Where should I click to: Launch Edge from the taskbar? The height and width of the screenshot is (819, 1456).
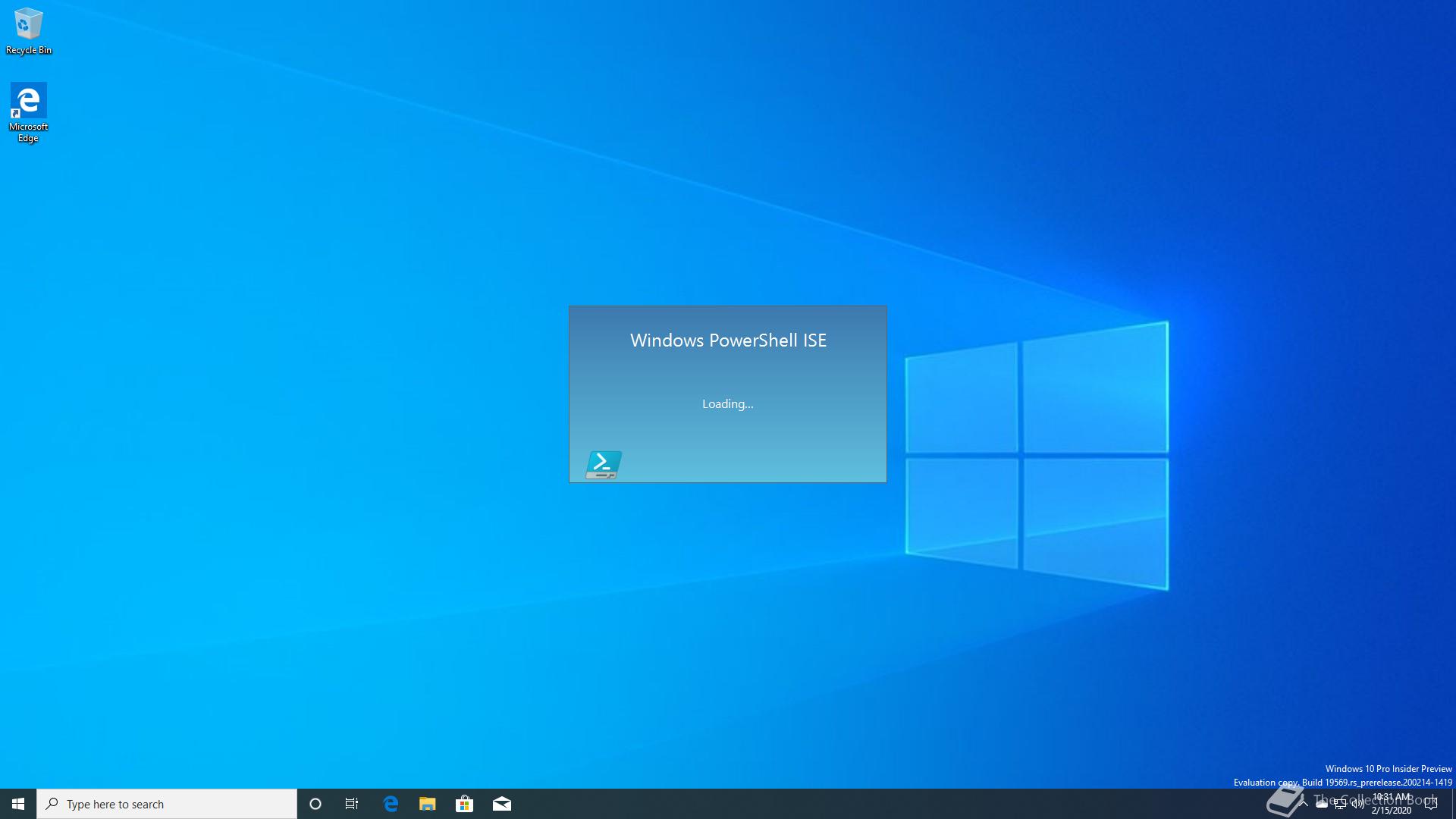pyautogui.click(x=391, y=804)
